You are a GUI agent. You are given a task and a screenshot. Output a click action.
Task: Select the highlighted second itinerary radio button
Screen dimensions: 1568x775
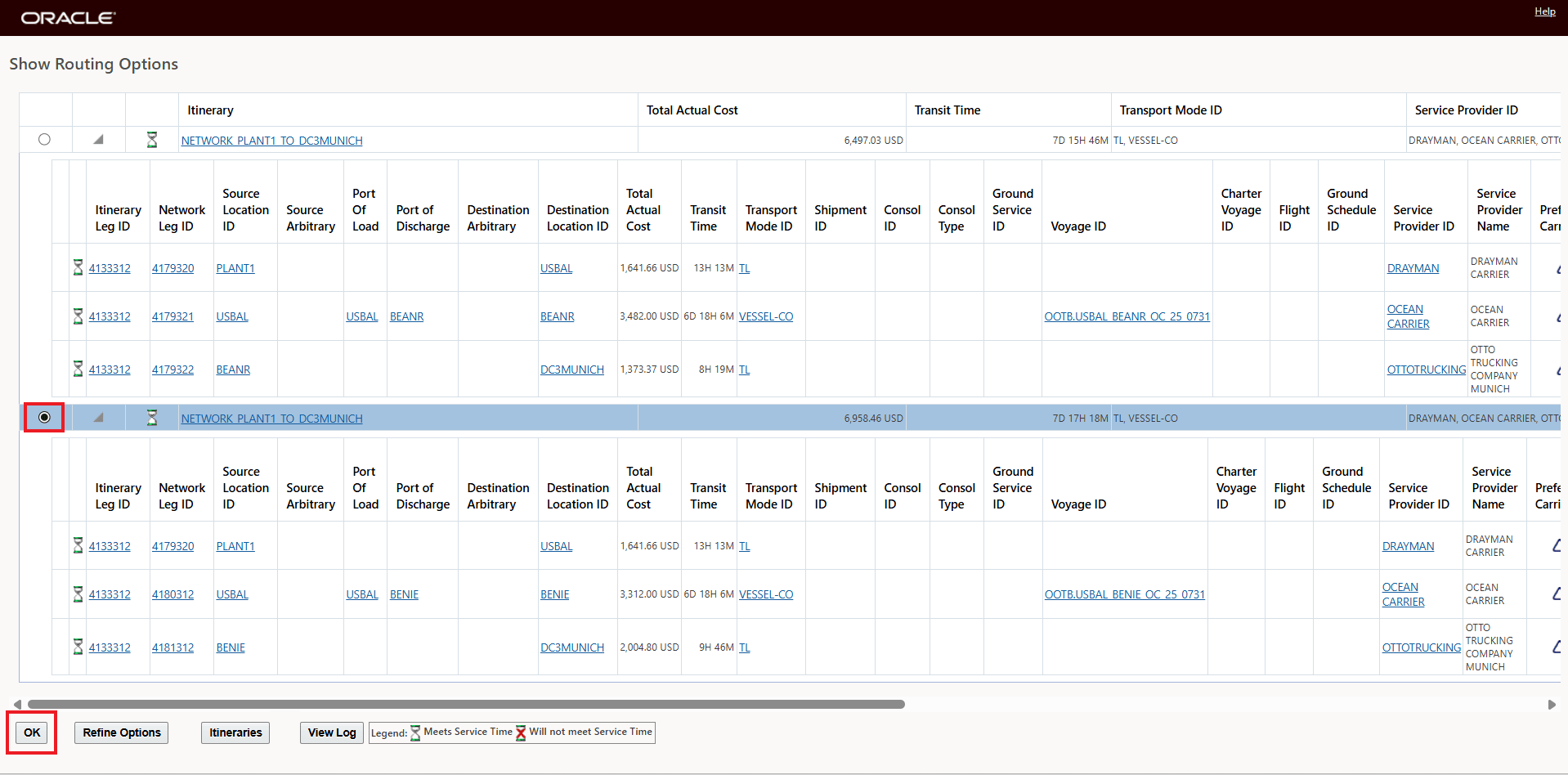point(44,417)
